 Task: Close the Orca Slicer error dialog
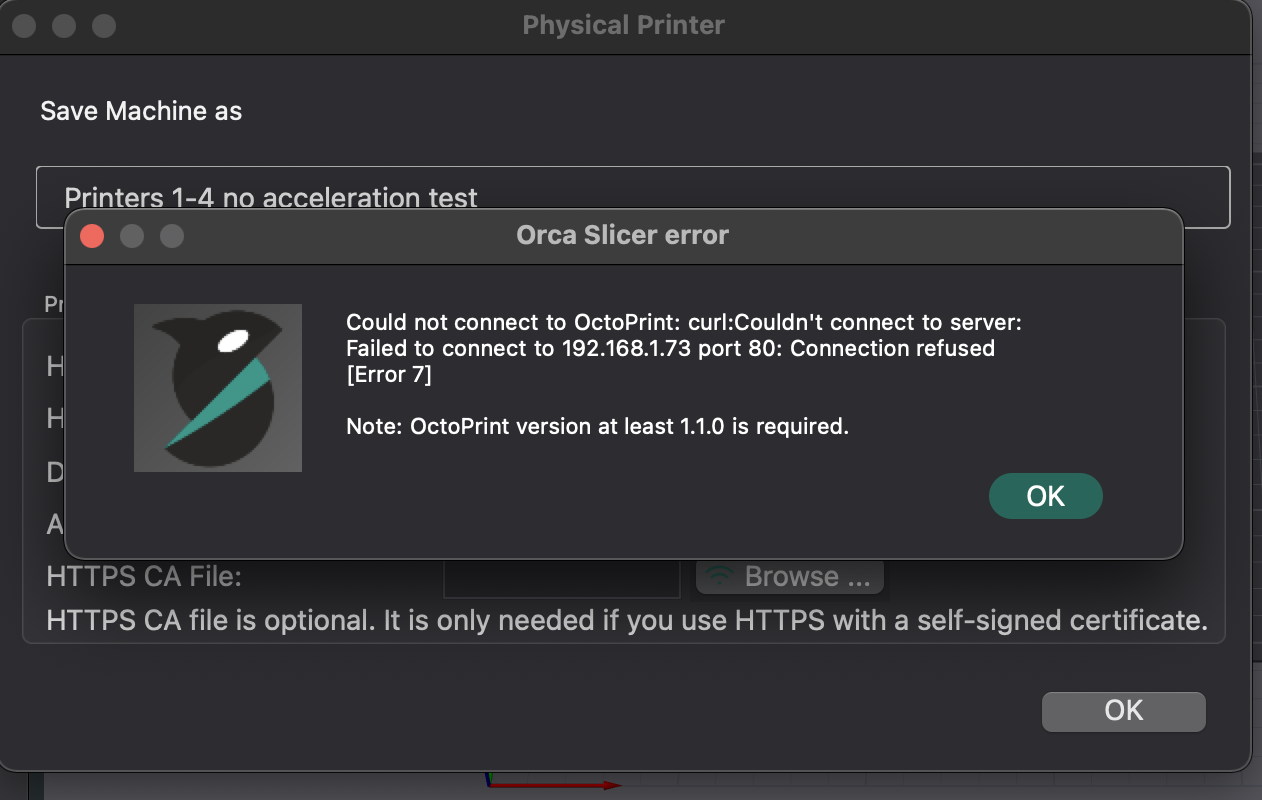pos(92,236)
